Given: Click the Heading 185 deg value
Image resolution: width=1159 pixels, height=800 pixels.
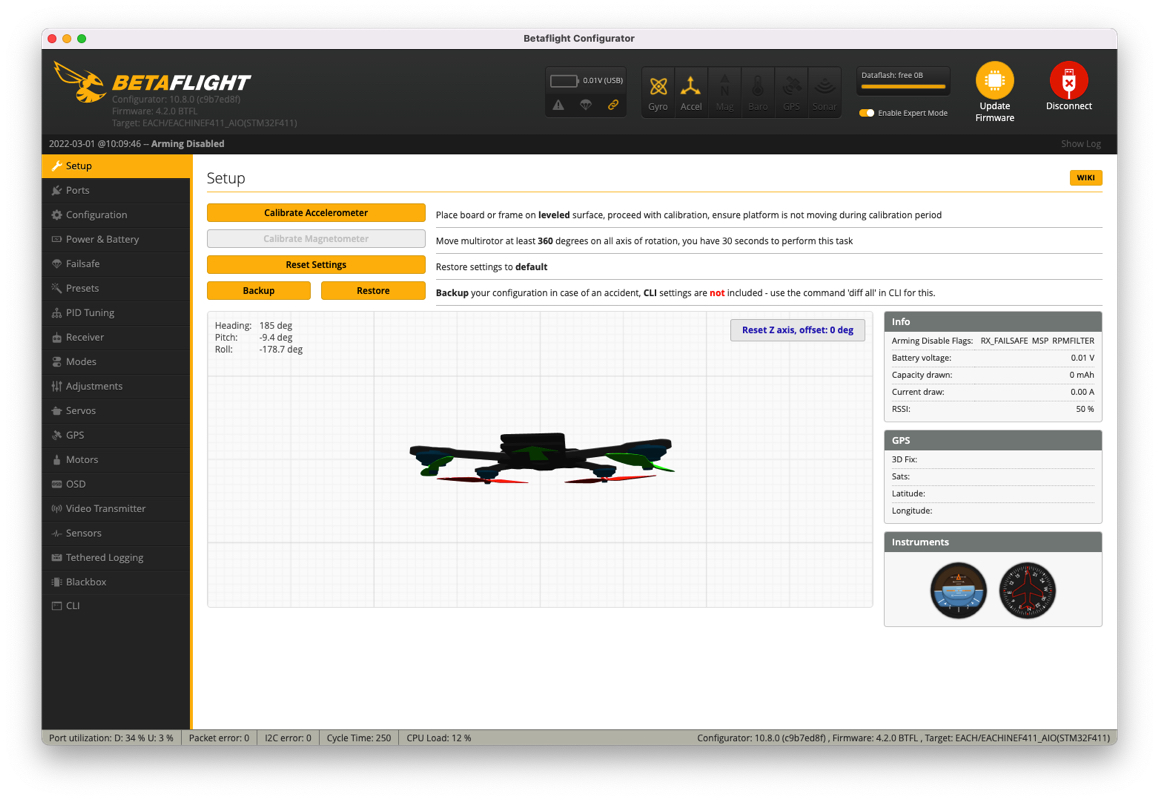Looking at the screenshot, I should (x=276, y=325).
